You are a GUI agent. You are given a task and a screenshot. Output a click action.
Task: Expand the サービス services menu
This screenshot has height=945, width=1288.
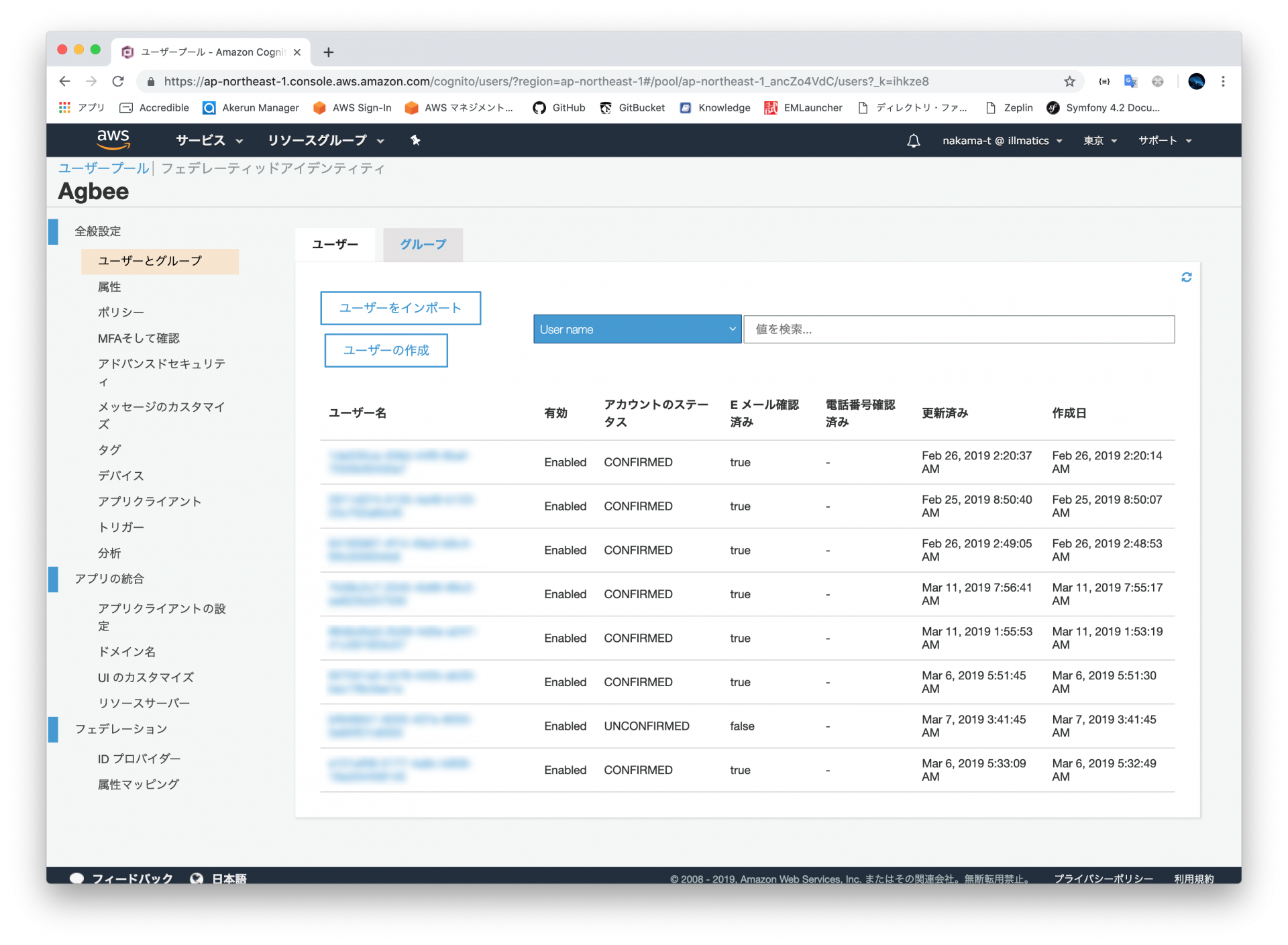click(209, 140)
